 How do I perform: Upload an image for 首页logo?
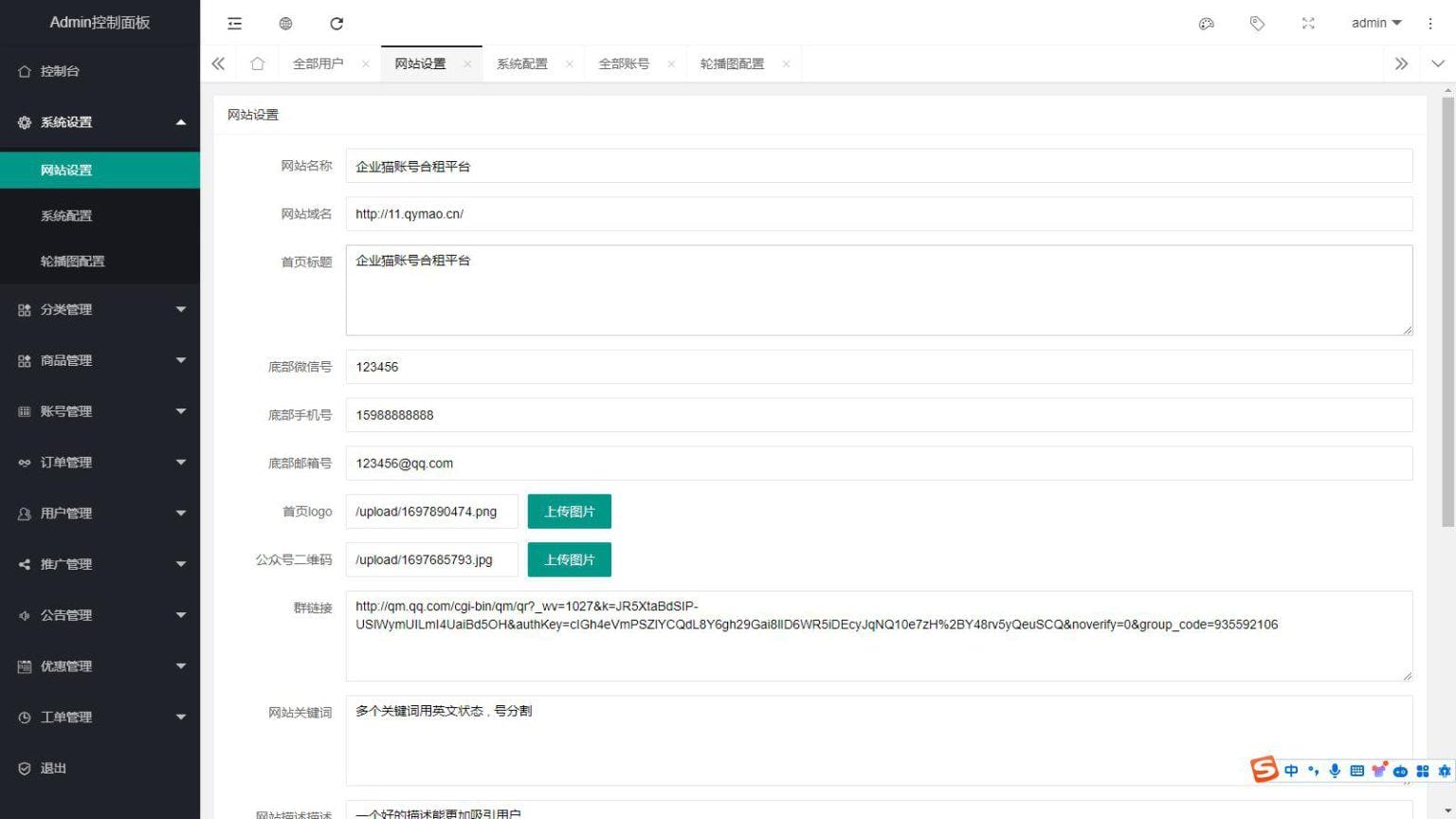pos(569,511)
